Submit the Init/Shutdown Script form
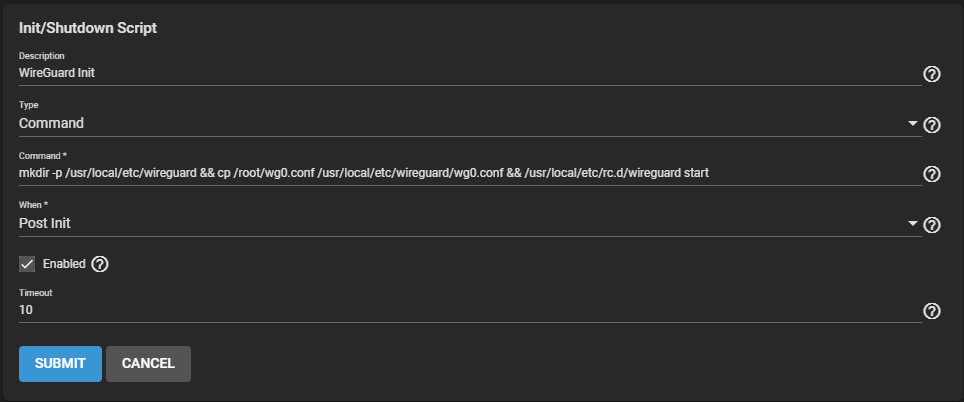Image resolution: width=964 pixels, height=402 pixels. click(60, 364)
